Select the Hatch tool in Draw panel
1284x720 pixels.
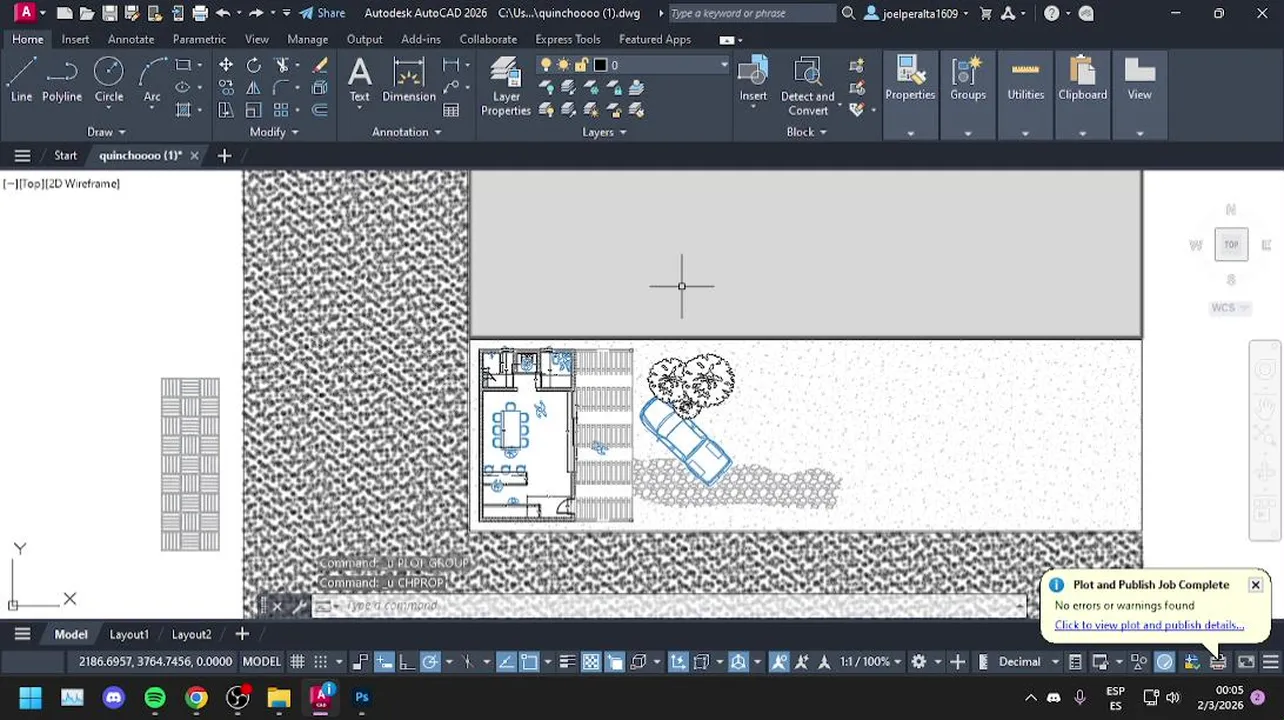pos(183,110)
